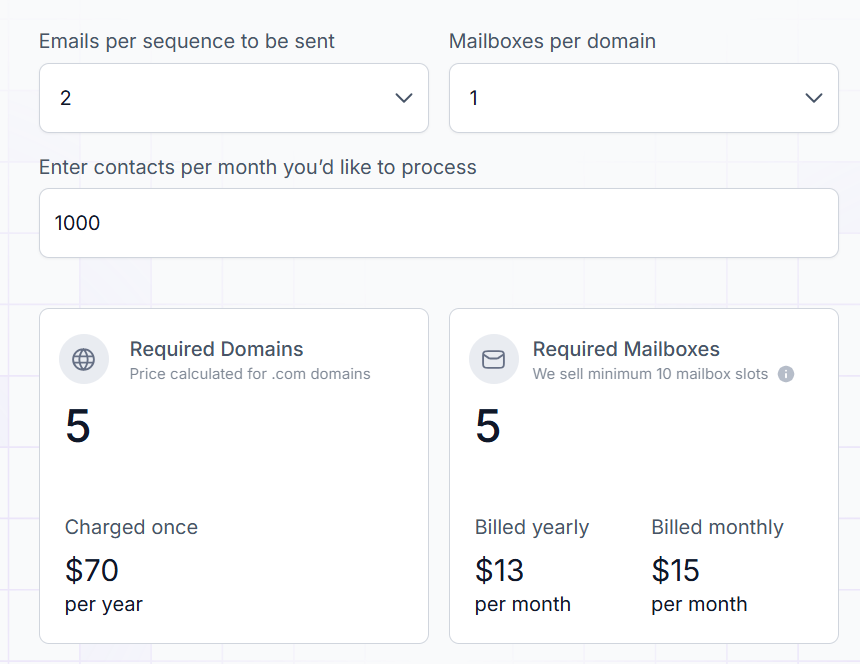Click the "Price calculated for .com domains" note
The height and width of the screenshot is (664, 860).
pyautogui.click(x=250, y=374)
